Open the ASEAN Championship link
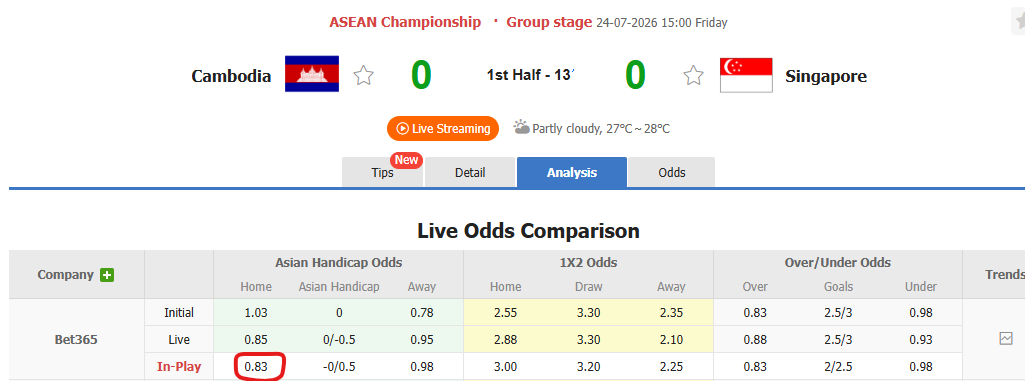This screenshot has height=381, width=1025. [x=405, y=22]
